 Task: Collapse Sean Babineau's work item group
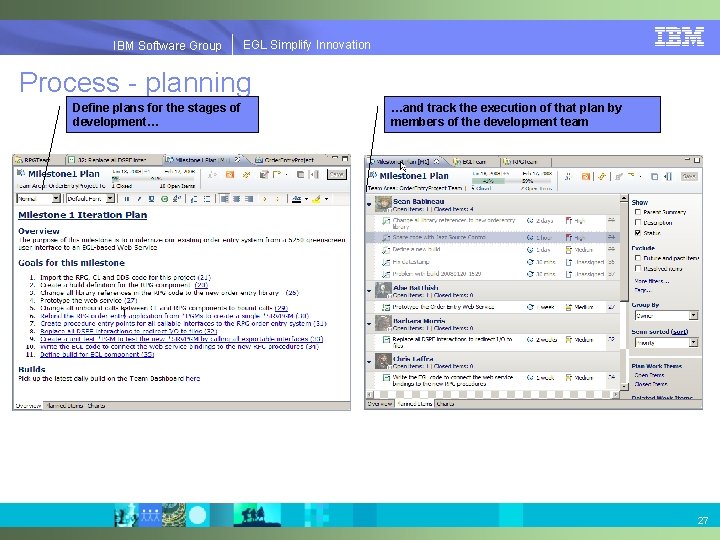click(369, 204)
